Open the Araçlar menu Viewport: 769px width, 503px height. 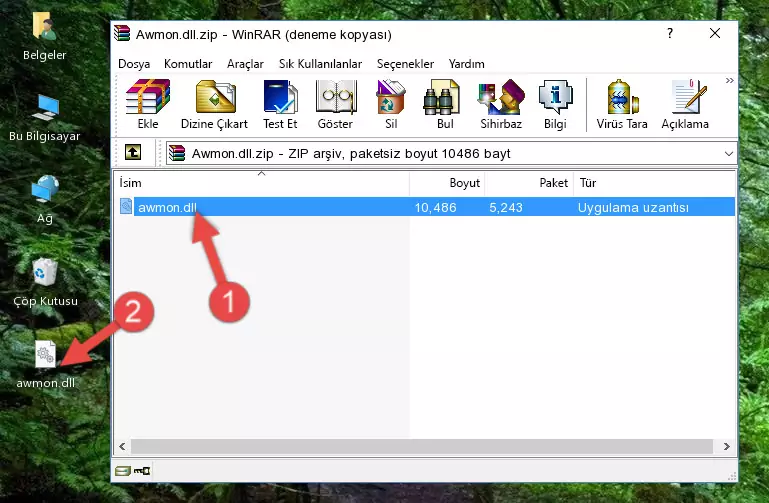(245, 64)
